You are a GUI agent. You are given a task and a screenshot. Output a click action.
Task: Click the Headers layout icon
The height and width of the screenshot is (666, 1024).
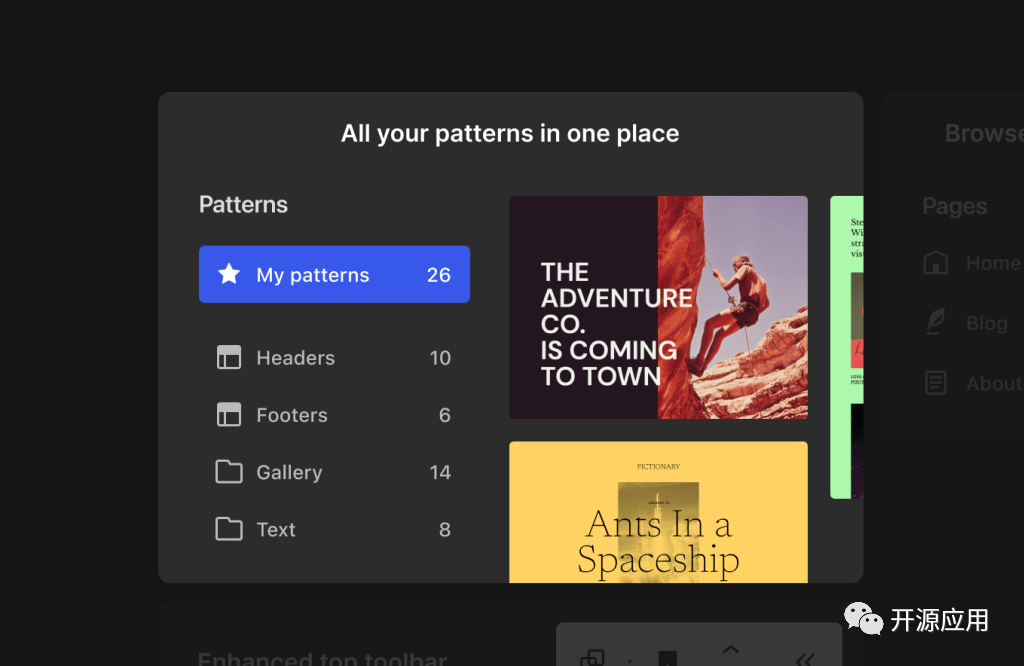[x=229, y=358]
